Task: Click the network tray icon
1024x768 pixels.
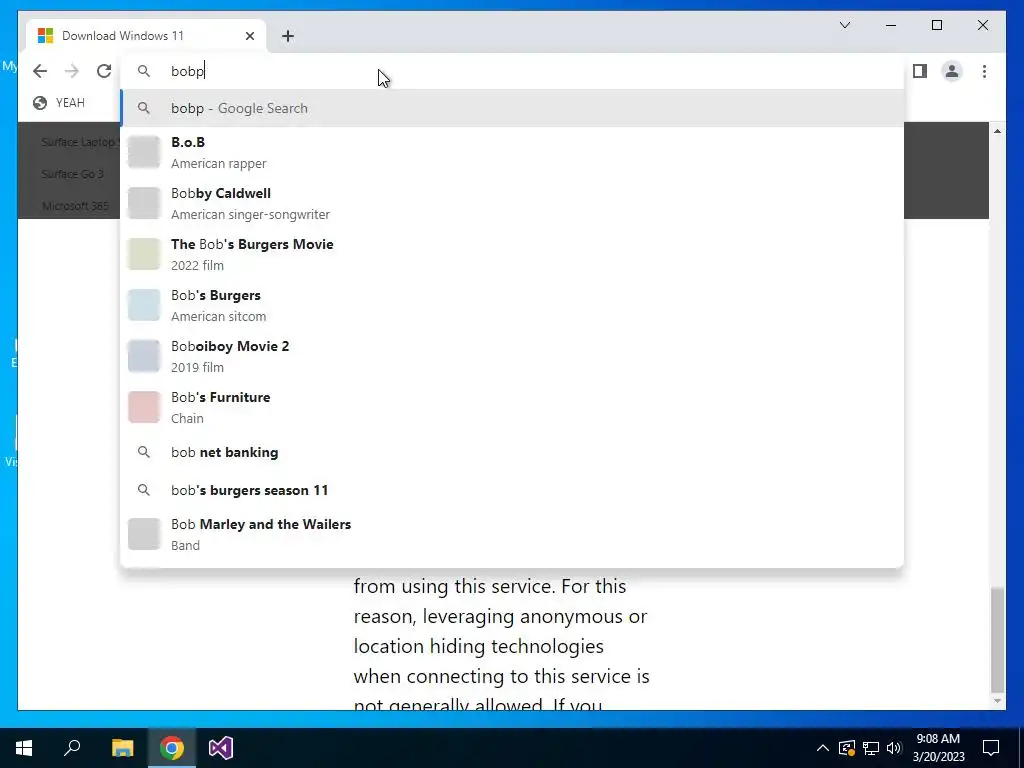Action: pyautogui.click(x=871, y=748)
